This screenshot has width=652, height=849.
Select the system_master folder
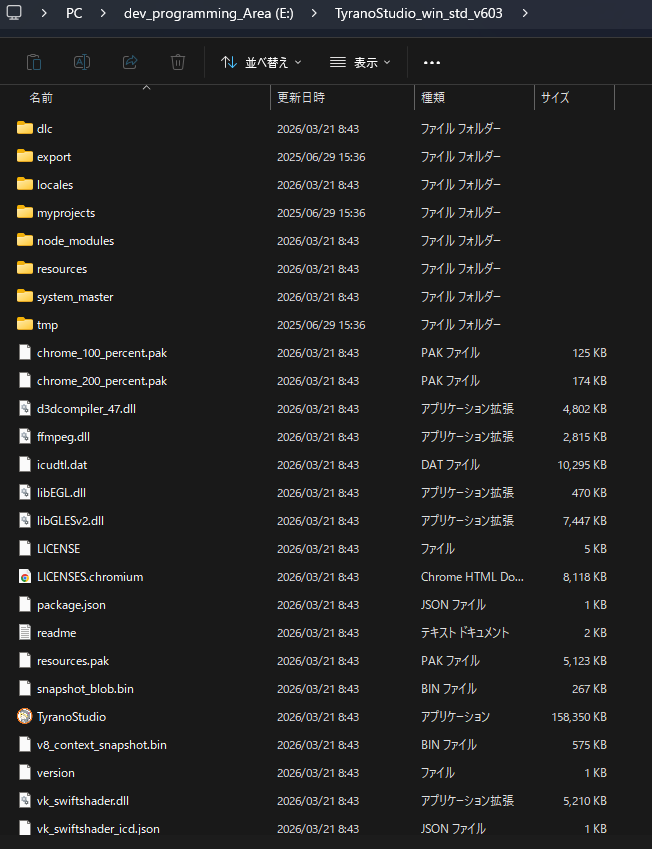pyautogui.click(x=75, y=297)
